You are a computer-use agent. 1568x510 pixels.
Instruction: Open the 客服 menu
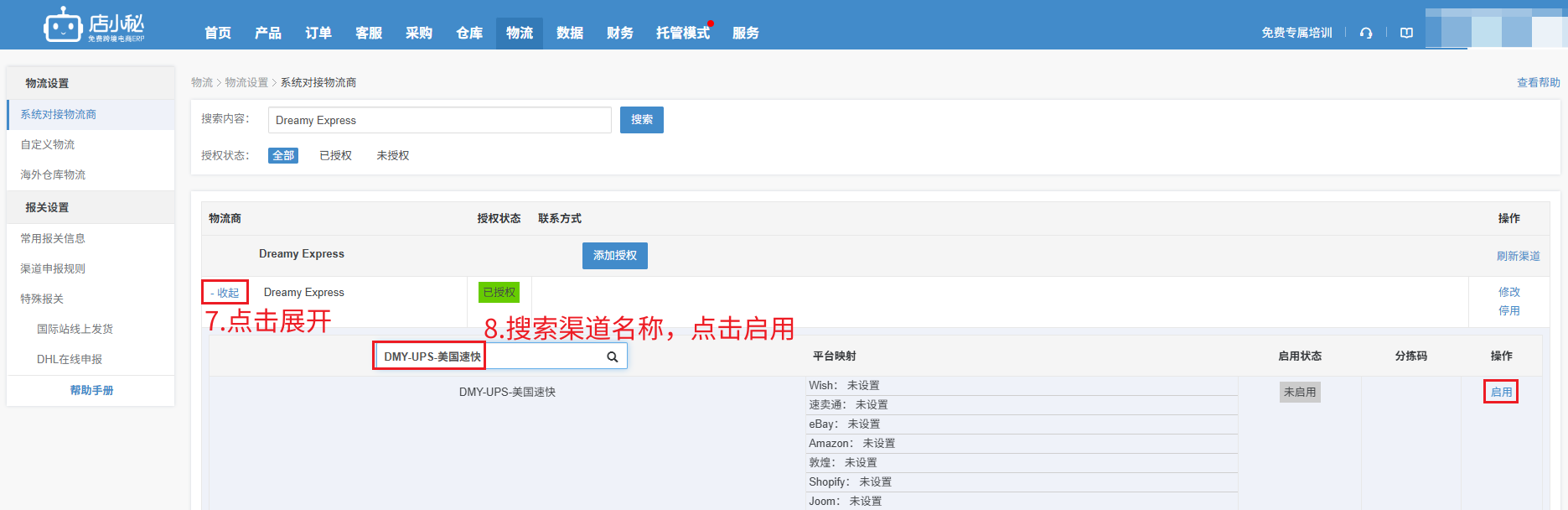tap(369, 33)
